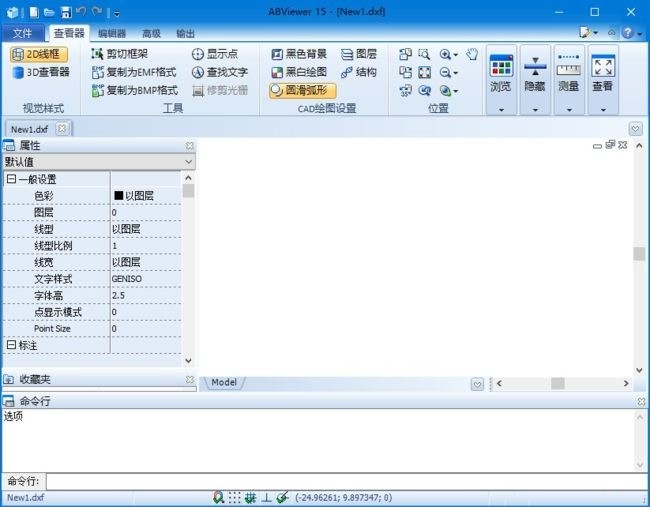Switch to the 编辑器 ribbon tab
Viewport: 650px width, 507px height.
pyautogui.click(x=112, y=34)
